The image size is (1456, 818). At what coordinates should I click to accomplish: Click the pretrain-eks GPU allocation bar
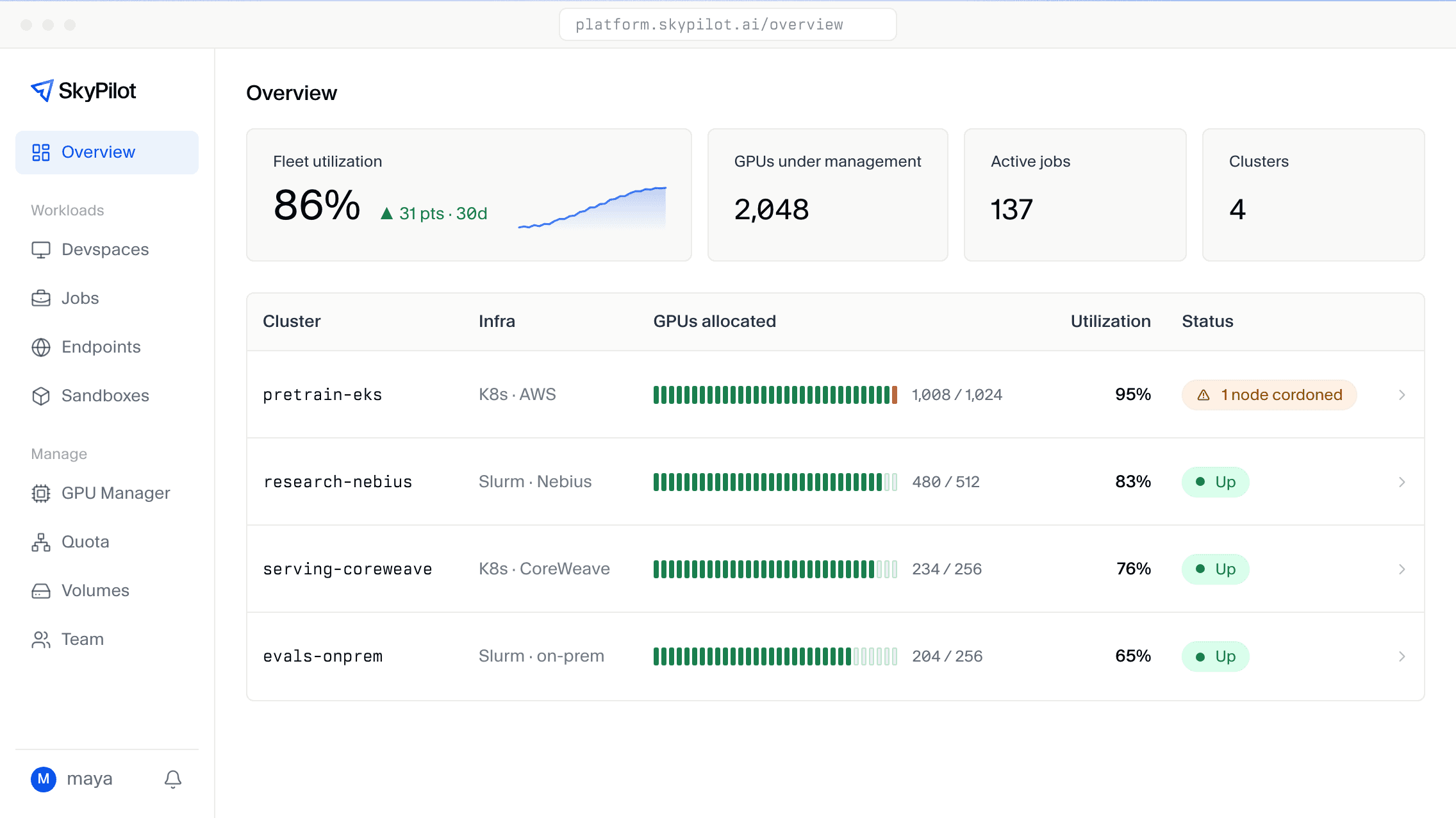775,395
